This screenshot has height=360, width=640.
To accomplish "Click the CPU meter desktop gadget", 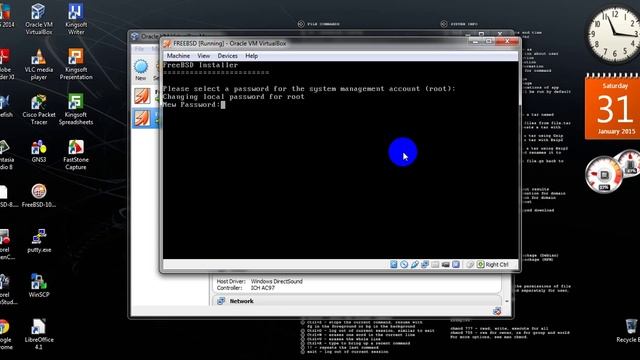I will coord(604,174).
